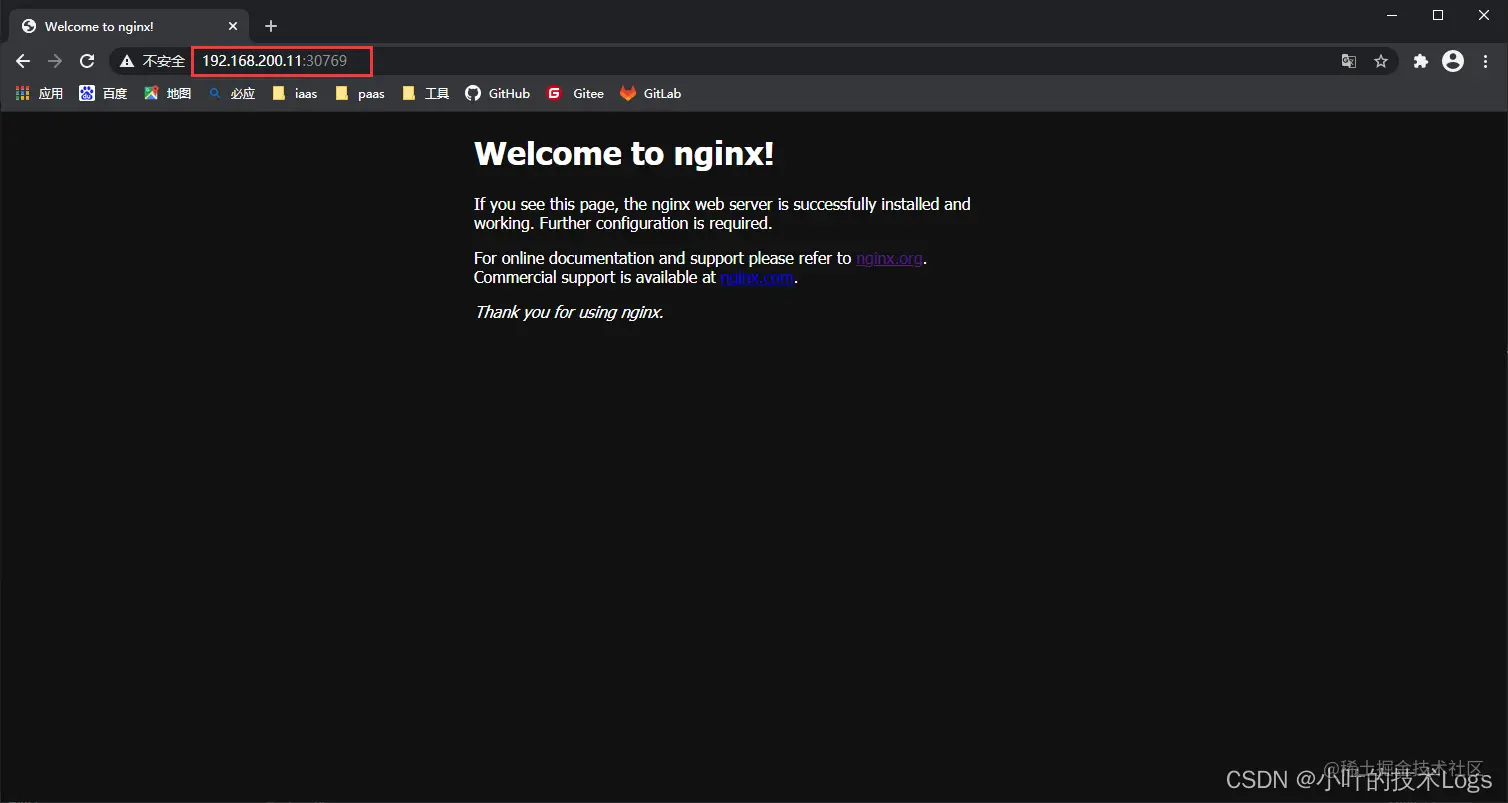
Task: Go back to the previous page
Action: pyautogui.click(x=23, y=61)
